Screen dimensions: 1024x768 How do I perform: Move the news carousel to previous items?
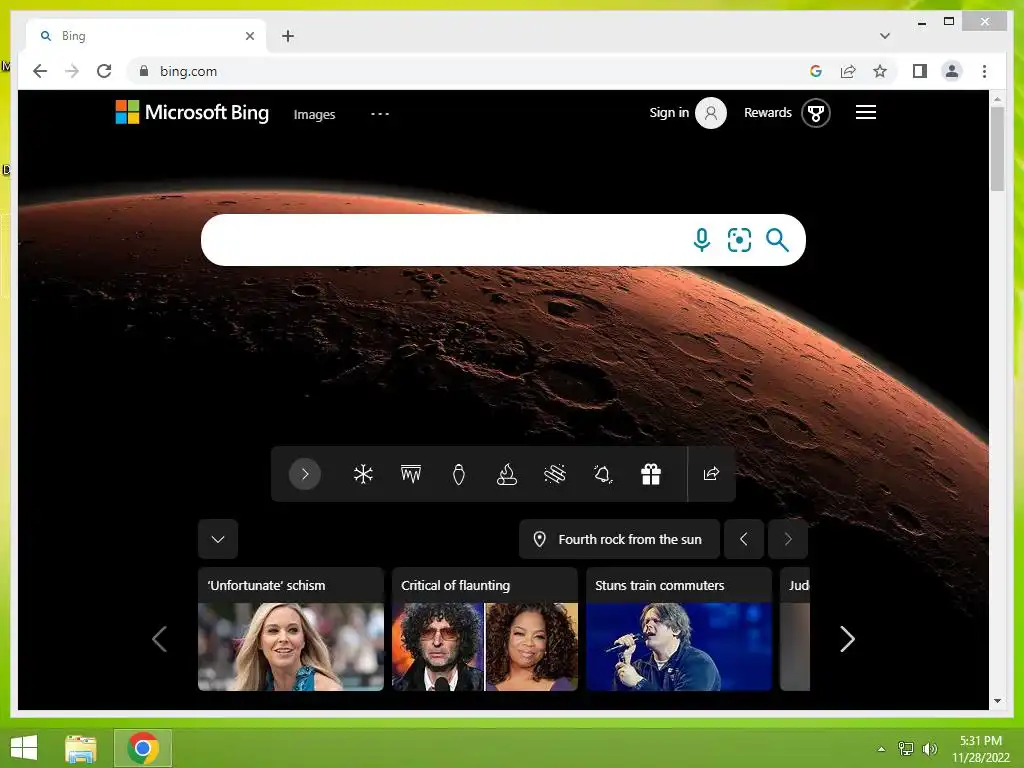[159, 639]
